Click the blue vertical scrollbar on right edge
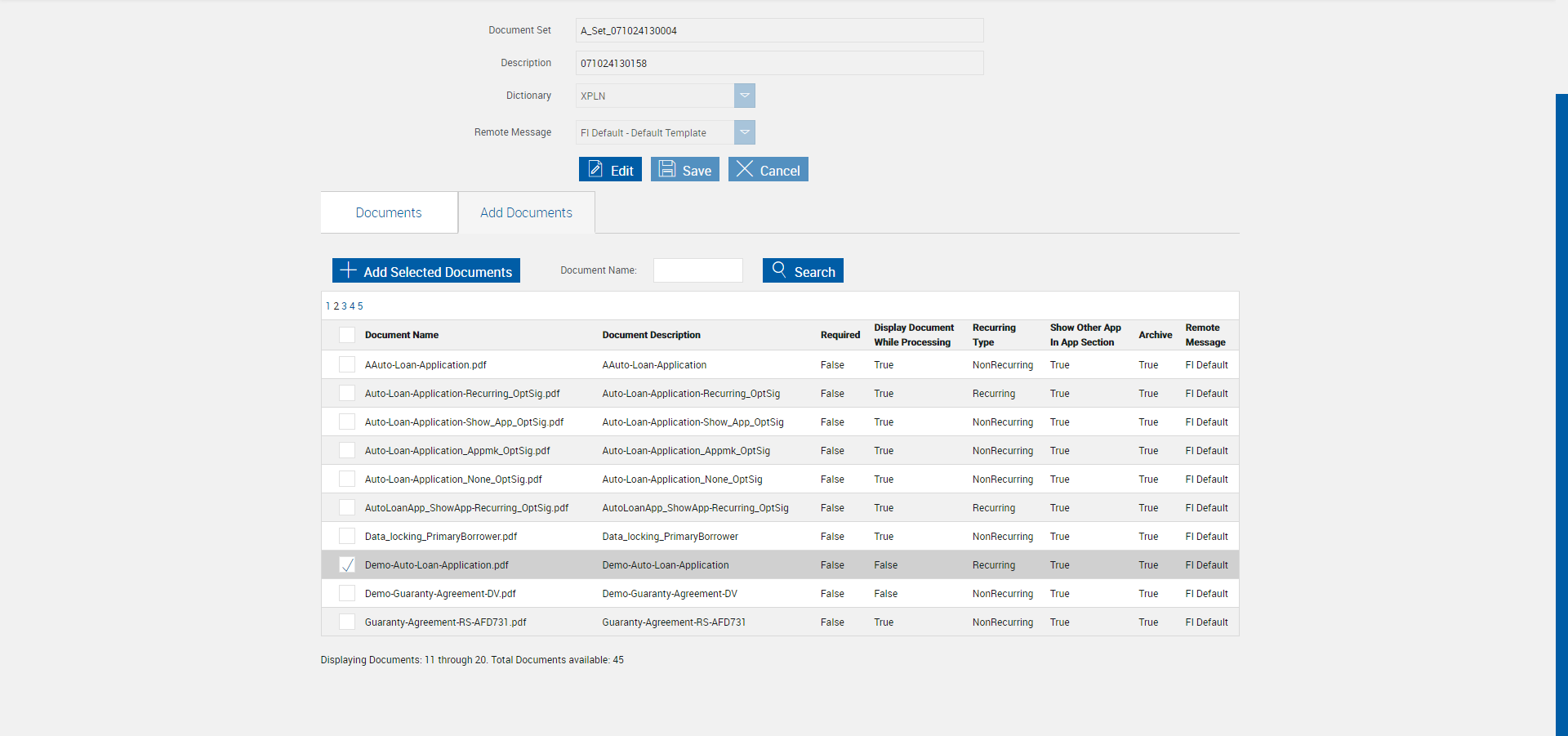 pyautogui.click(x=1561, y=415)
